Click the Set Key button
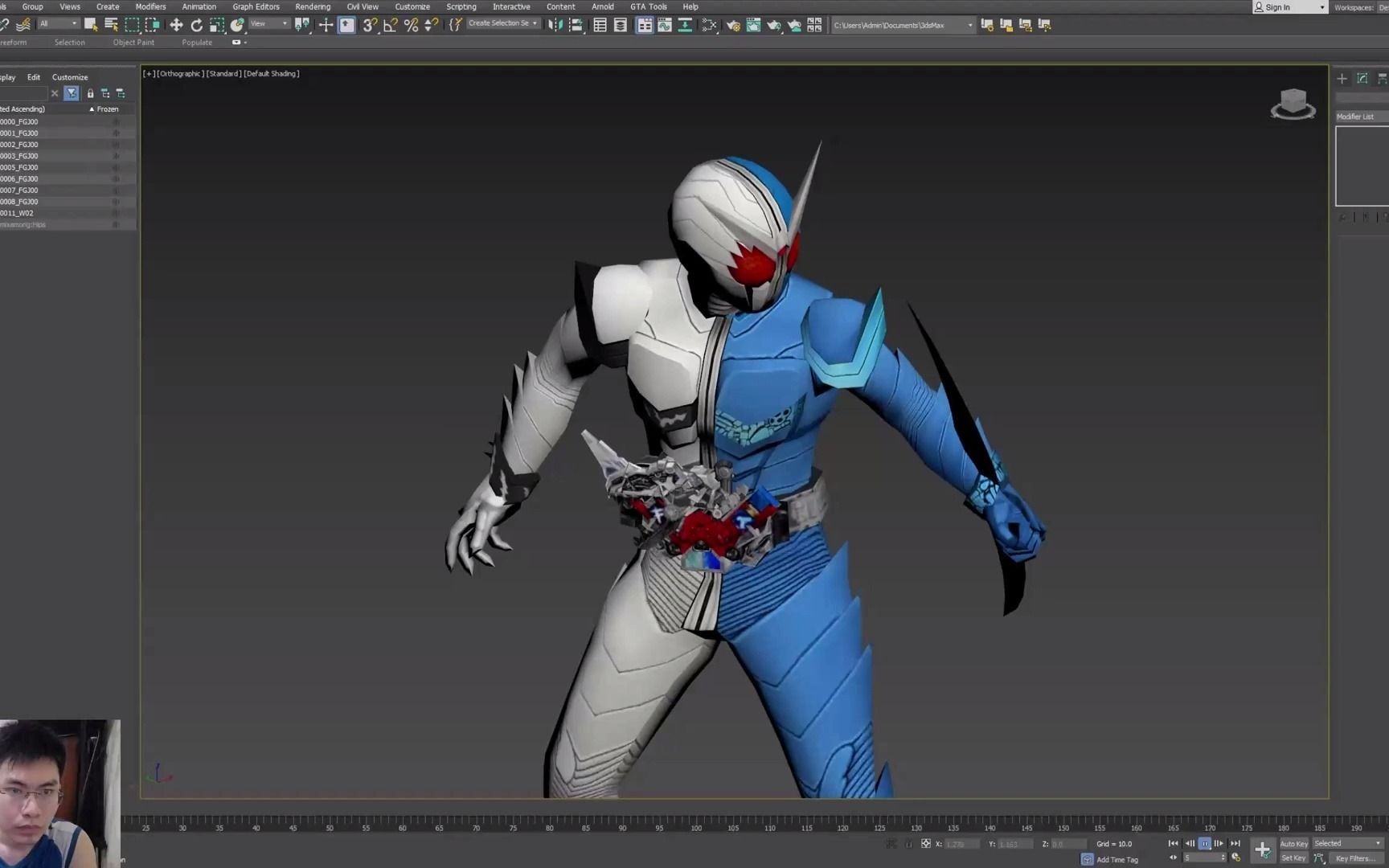 pyautogui.click(x=1293, y=858)
